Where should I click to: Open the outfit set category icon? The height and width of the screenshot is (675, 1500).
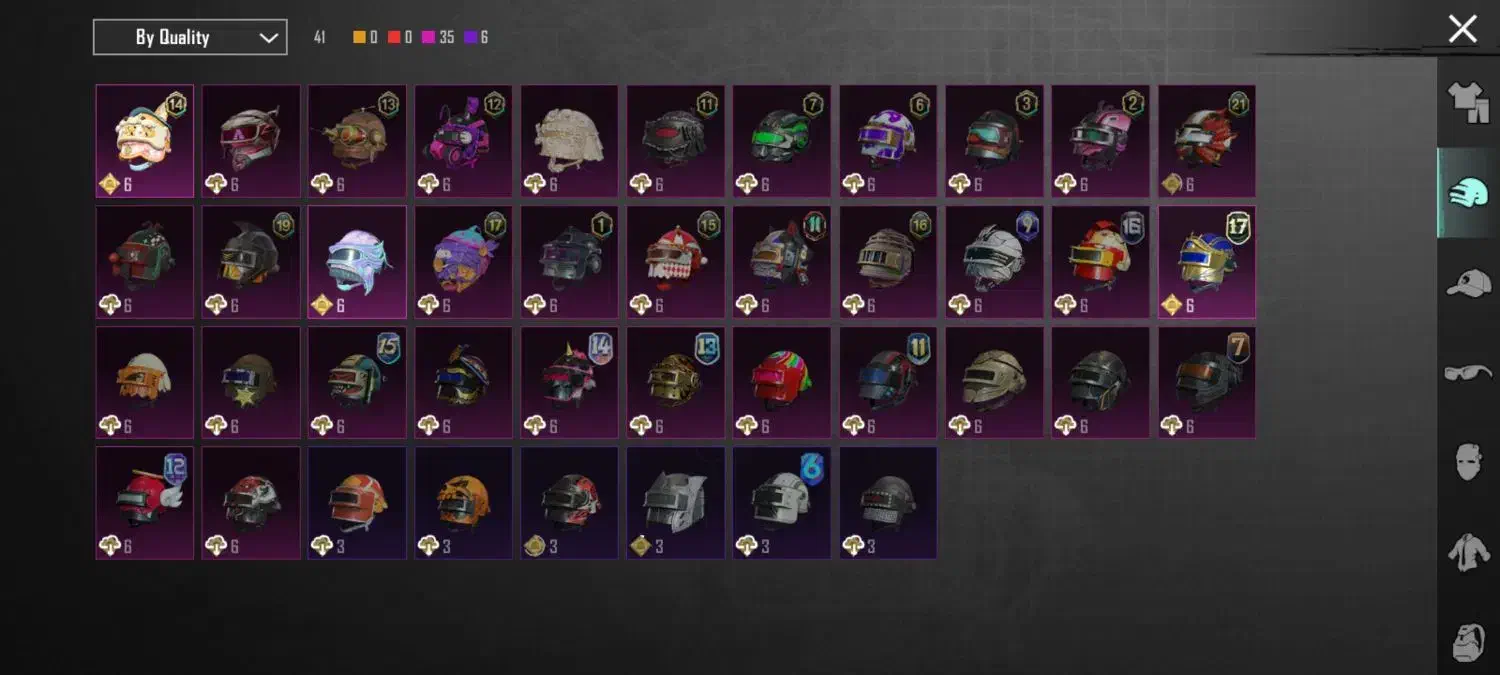[x=1468, y=103]
